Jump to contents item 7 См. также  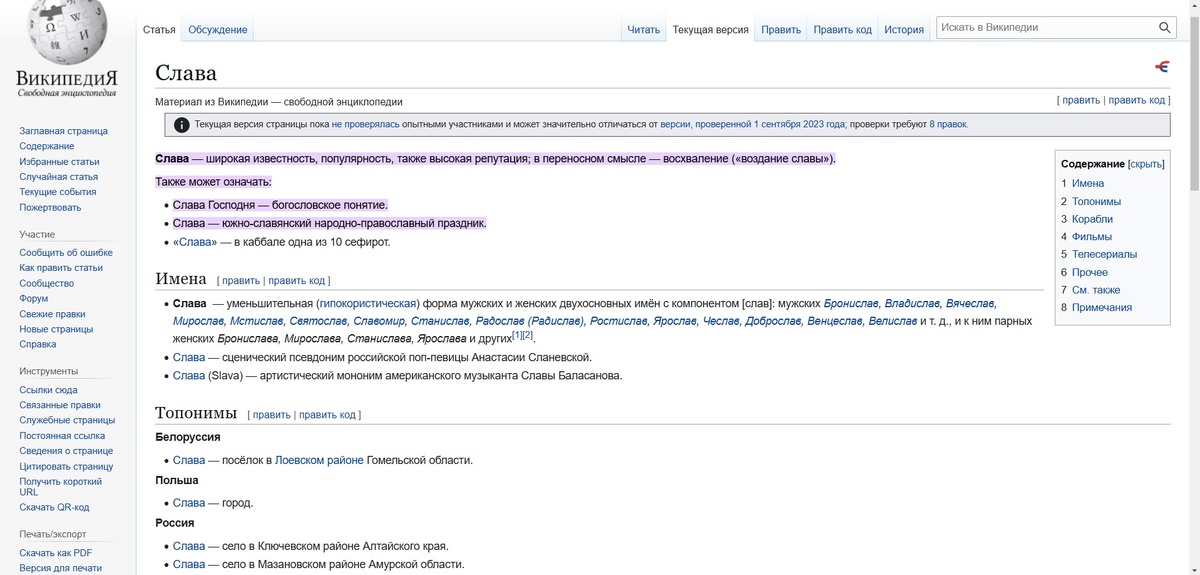click(x=1091, y=290)
